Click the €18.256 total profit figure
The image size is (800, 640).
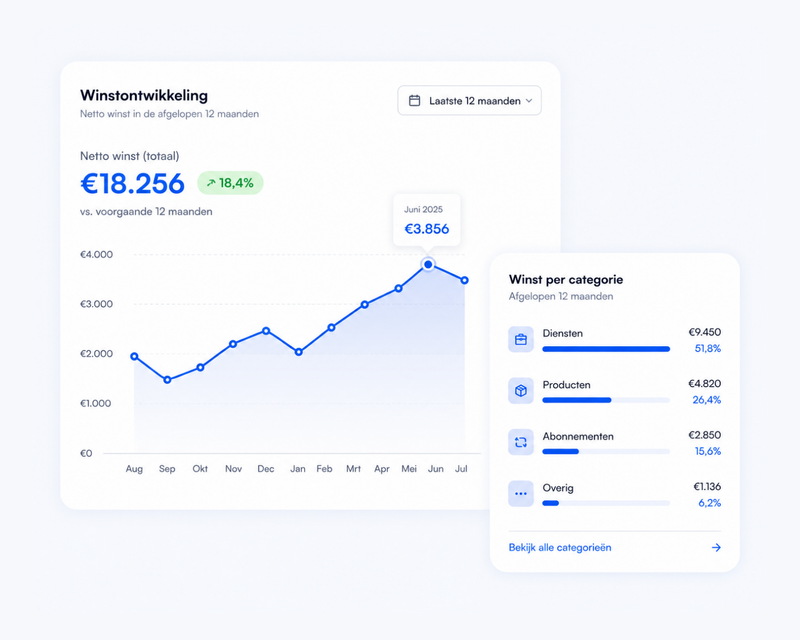click(133, 184)
